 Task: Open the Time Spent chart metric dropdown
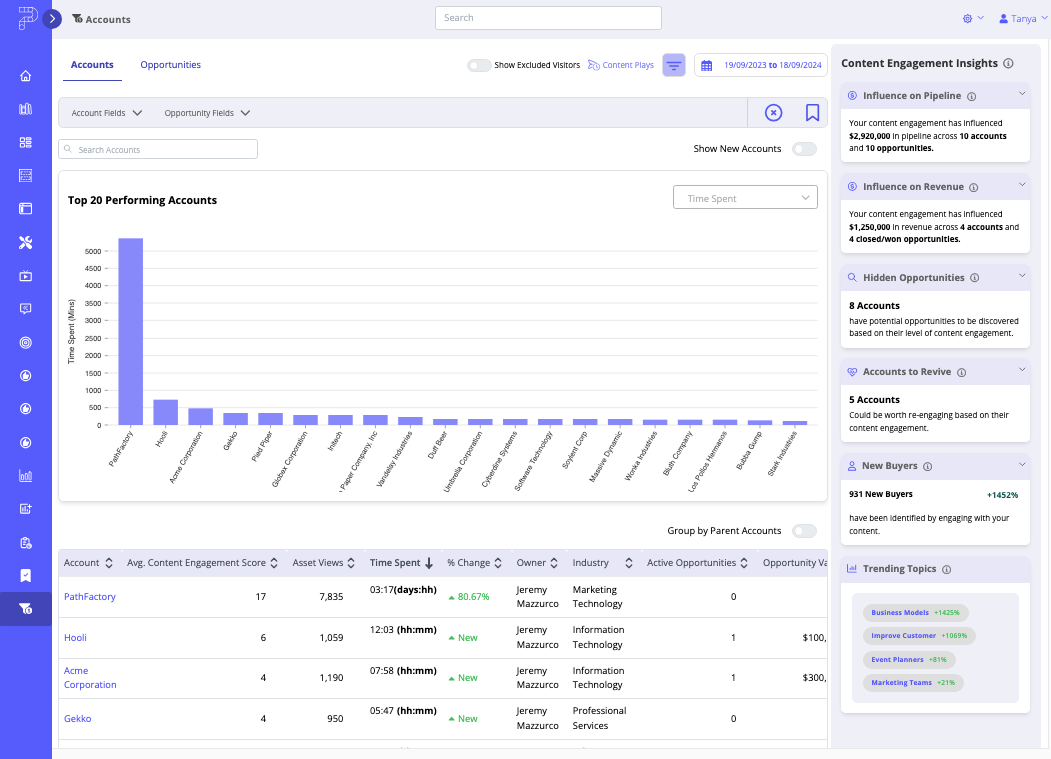(745, 197)
